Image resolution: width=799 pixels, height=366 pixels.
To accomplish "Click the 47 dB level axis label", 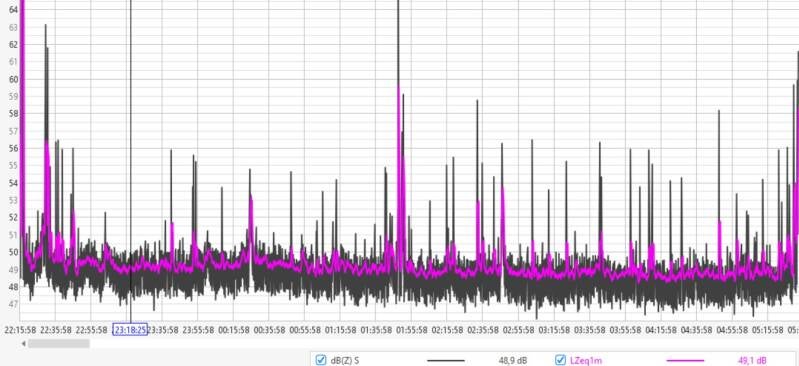I will point(13,304).
